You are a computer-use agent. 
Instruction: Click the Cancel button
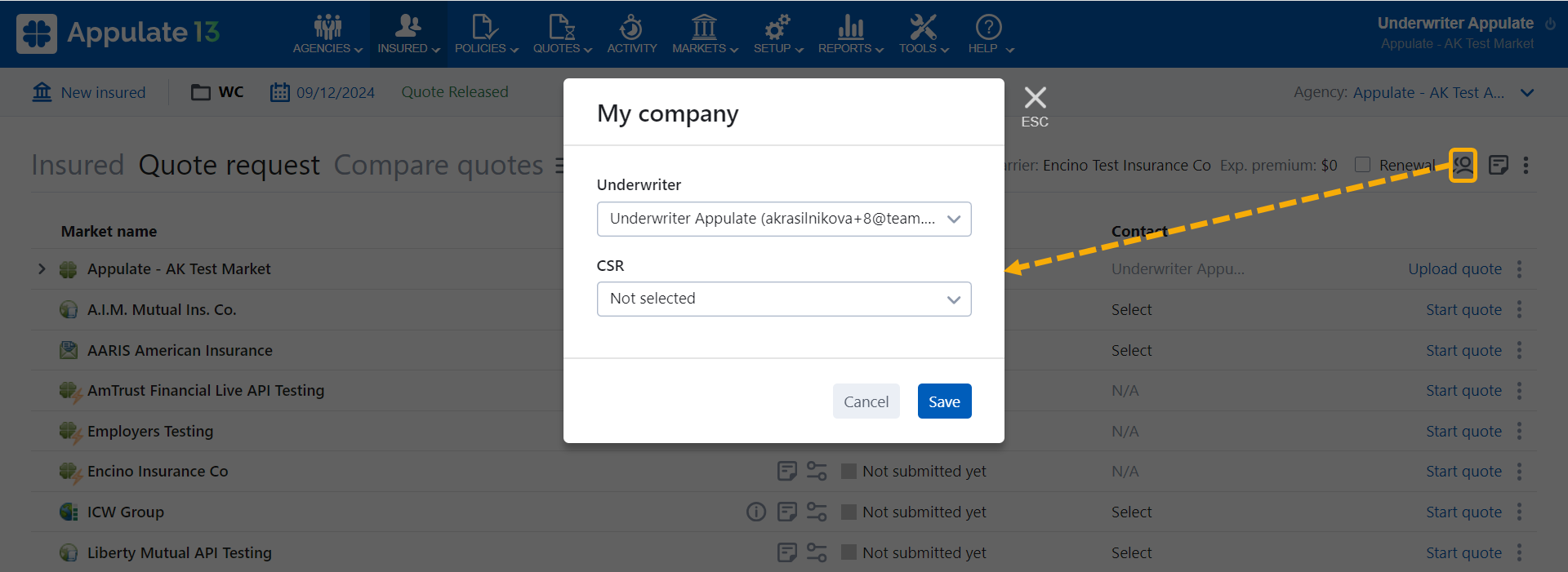[866, 401]
